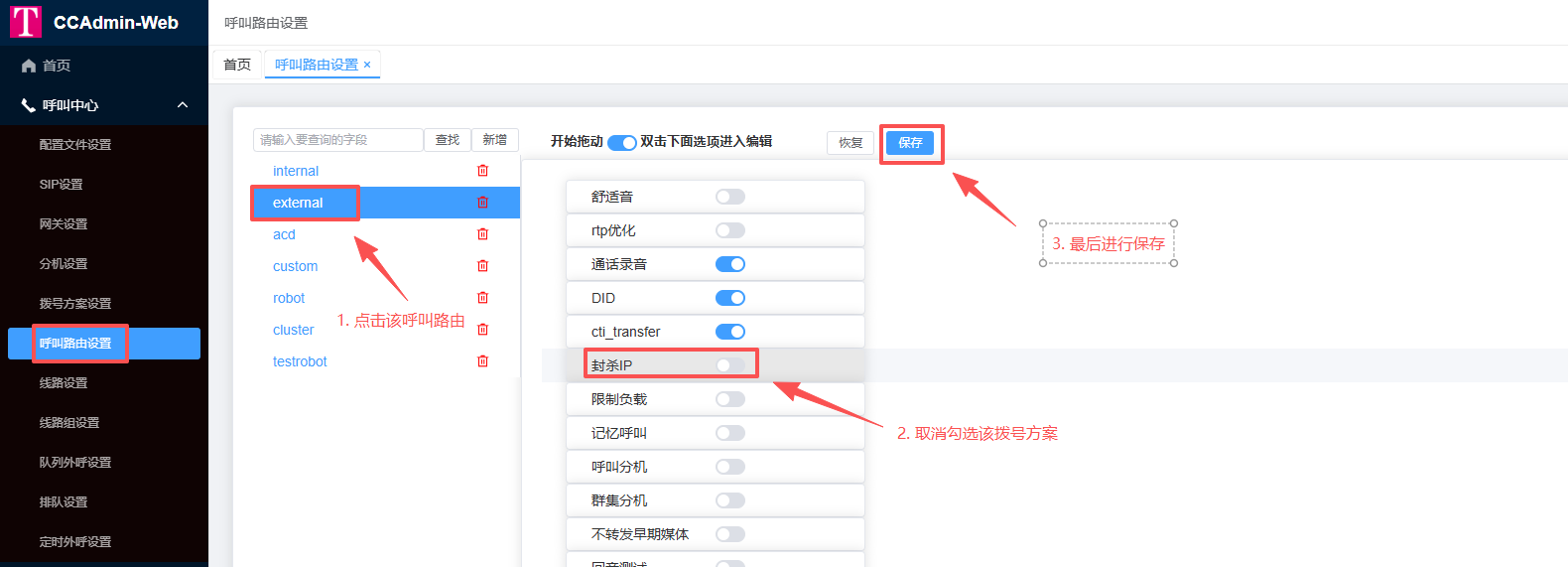Enable the 封杀IP toggle

(729, 365)
